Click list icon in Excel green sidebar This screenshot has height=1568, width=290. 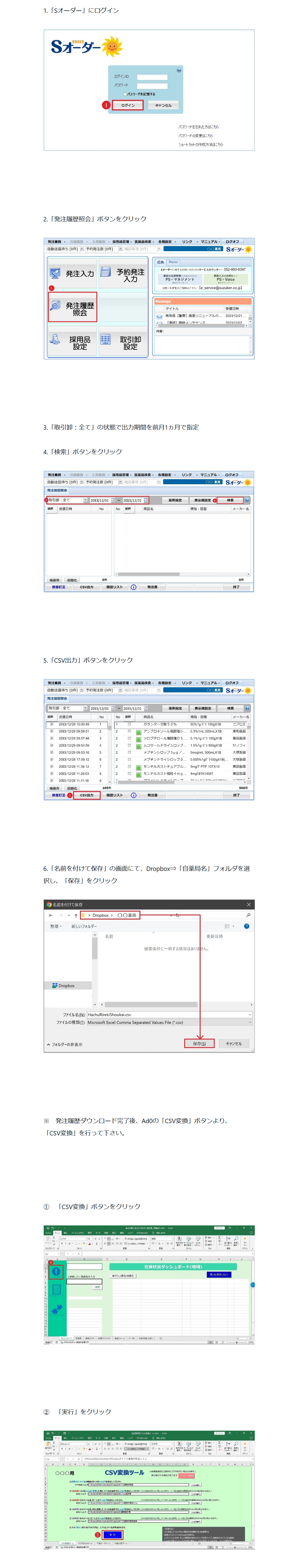pyautogui.click(x=56, y=1289)
